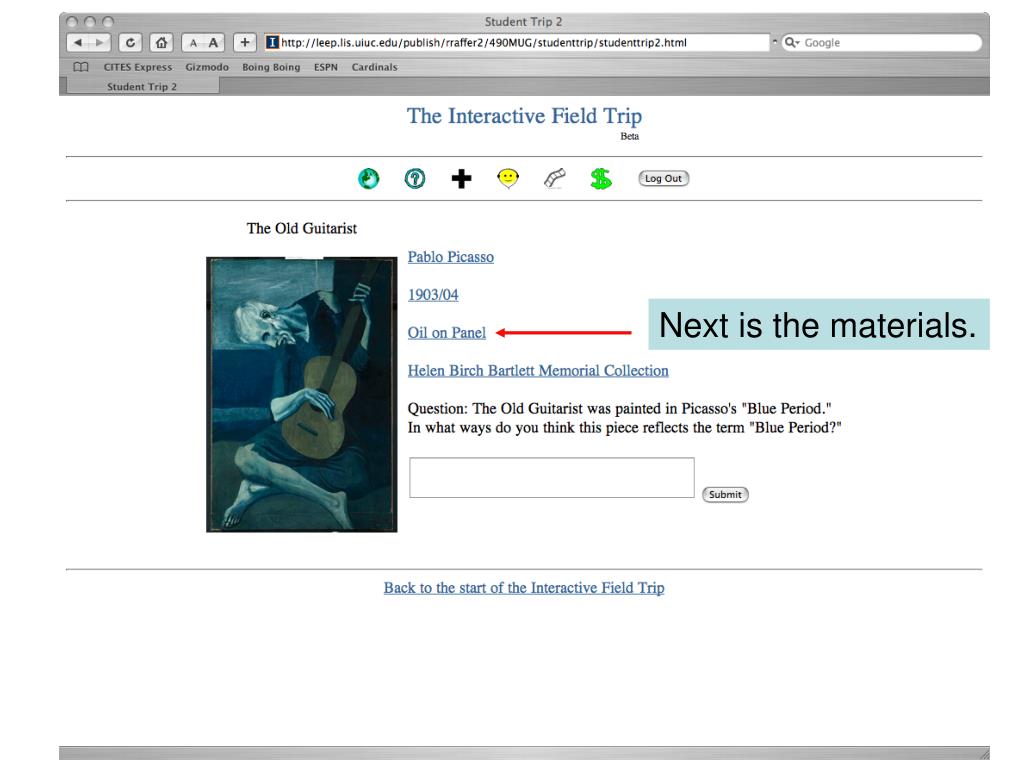Open the Gizmodo bookmark
The width and height of the screenshot is (1024, 768).
click(207, 67)
